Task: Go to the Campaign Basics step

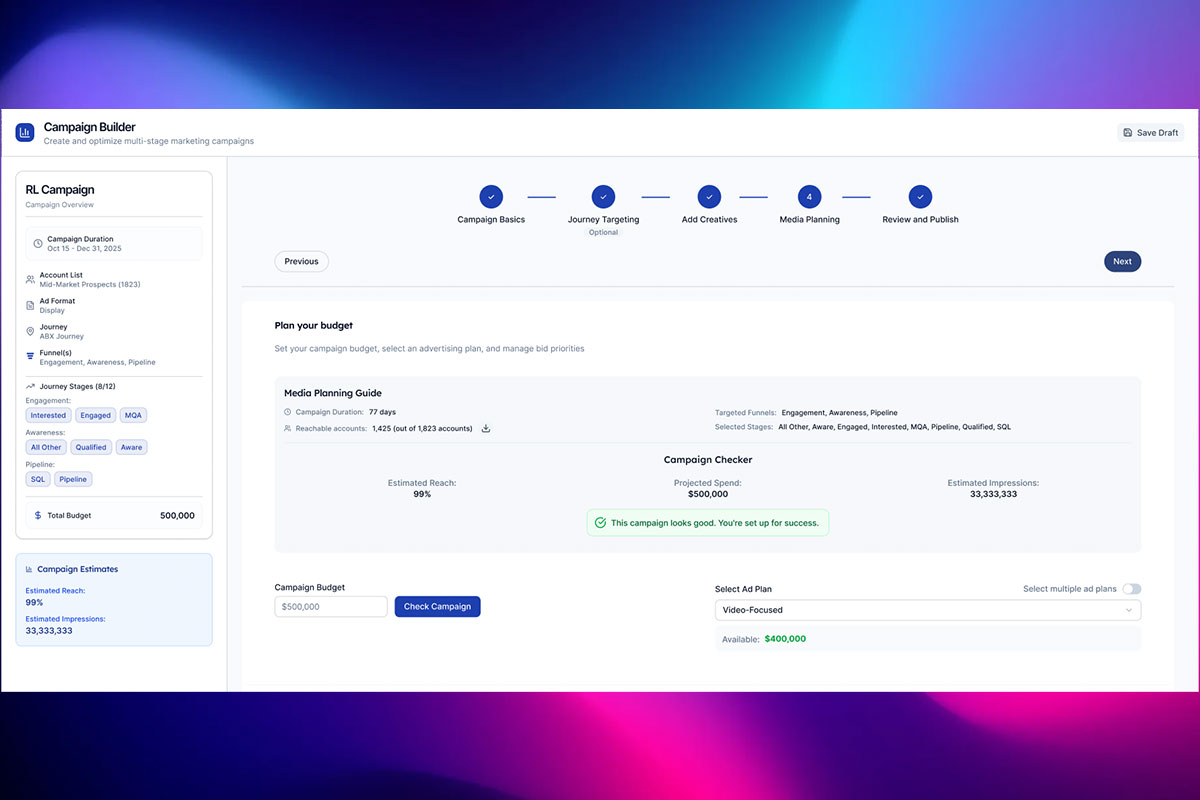Action: (x=491, y=197)
